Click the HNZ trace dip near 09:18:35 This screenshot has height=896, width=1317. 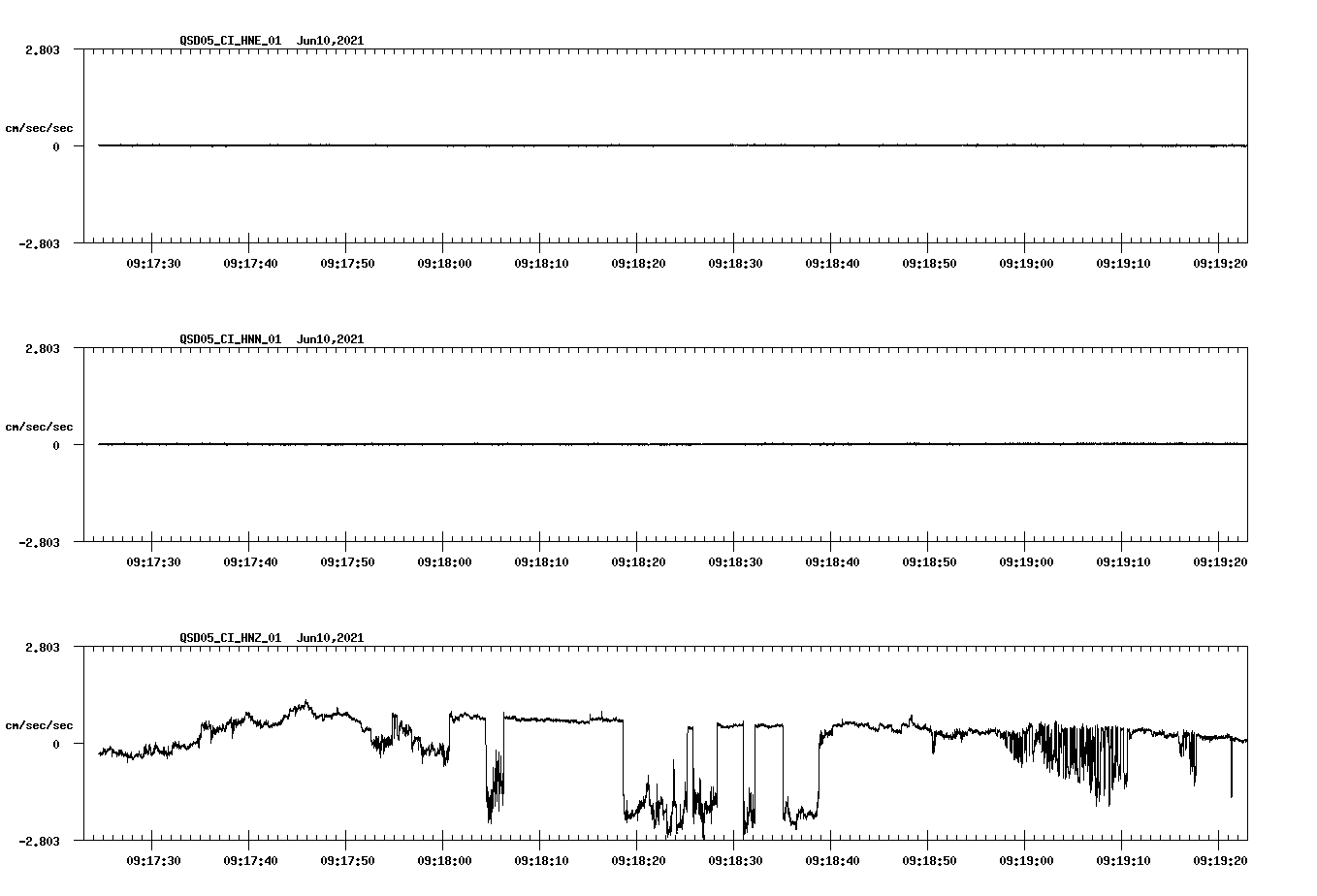point(800,777)
